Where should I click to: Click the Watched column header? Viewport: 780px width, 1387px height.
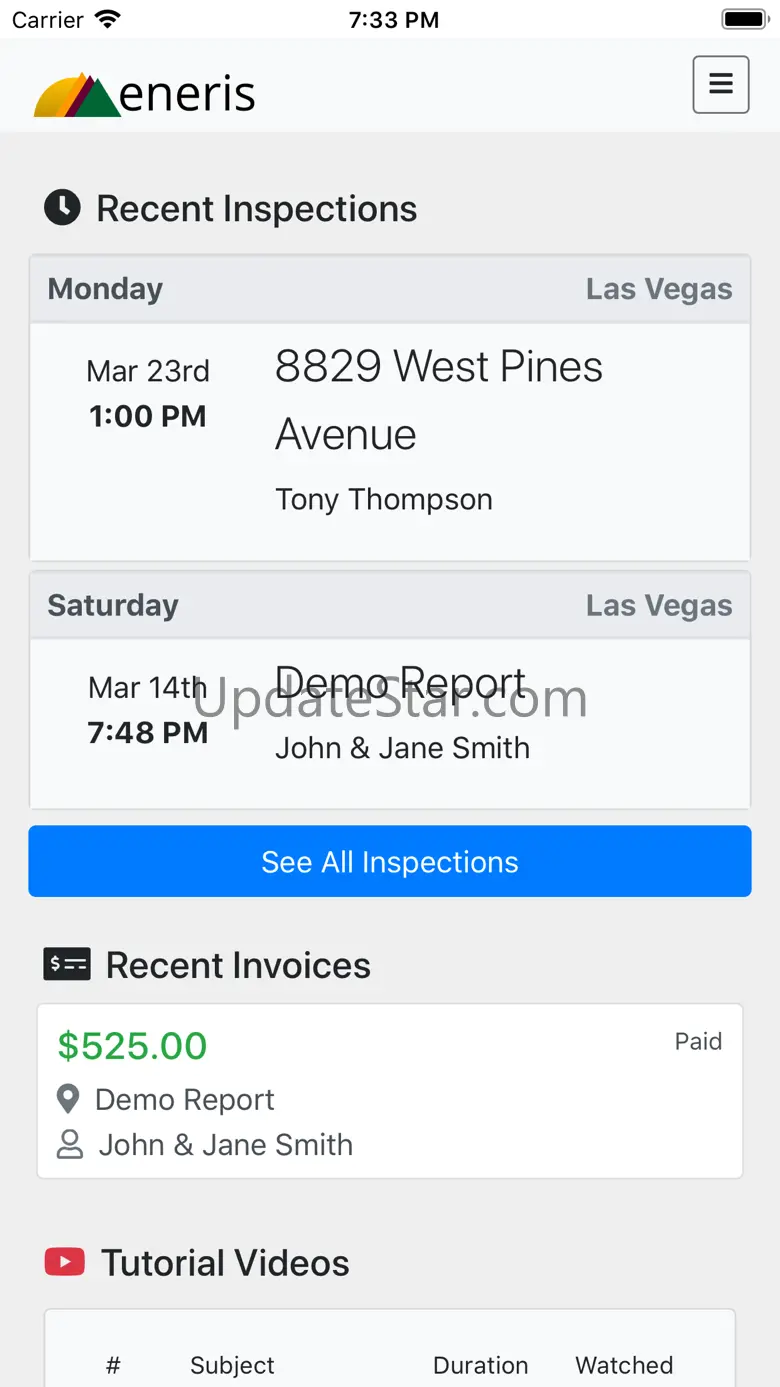pyautogui.click(x=624, y=1365)
